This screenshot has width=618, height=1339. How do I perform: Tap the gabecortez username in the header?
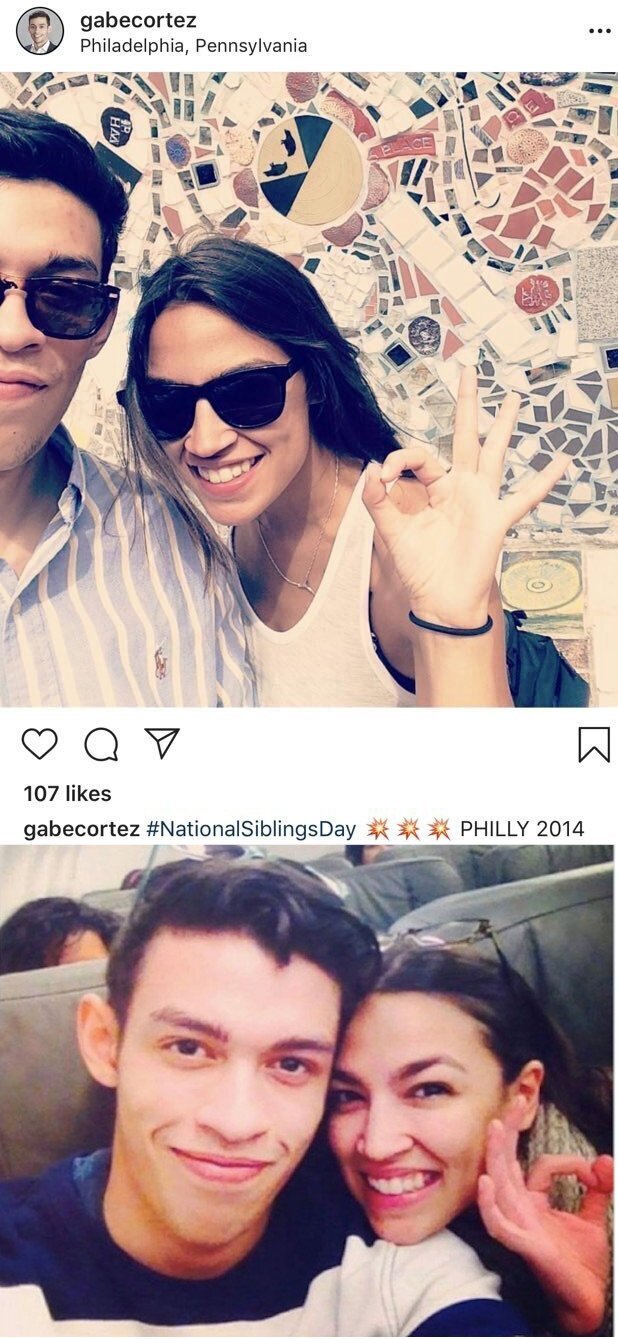pos(138,20)
